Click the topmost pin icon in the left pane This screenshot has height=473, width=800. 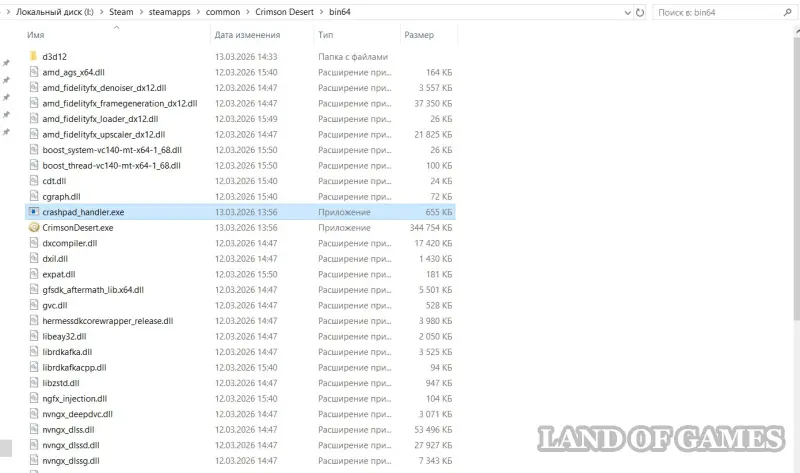click(6, 63)
